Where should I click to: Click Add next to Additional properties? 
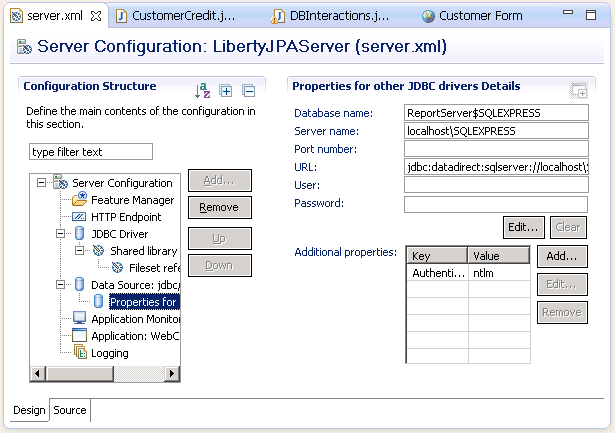(x=561, y=257)
